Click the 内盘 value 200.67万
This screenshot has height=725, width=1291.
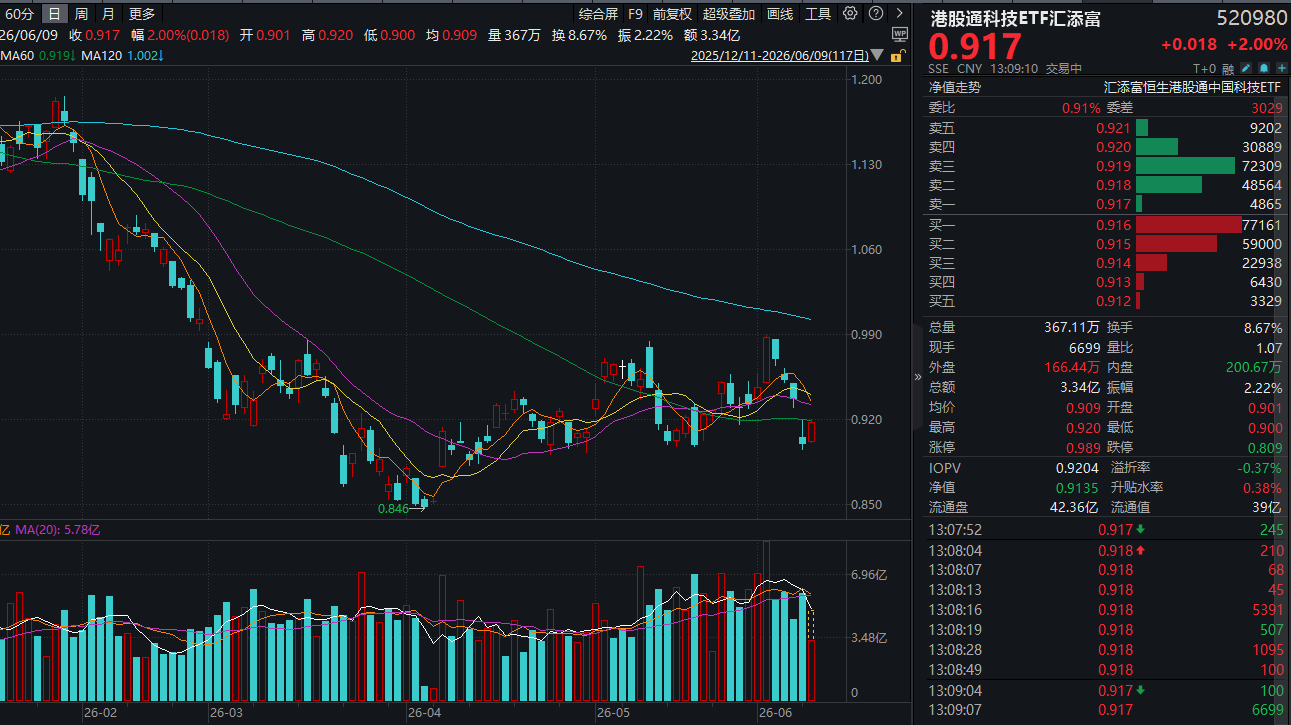click(x=1254, y=368)
